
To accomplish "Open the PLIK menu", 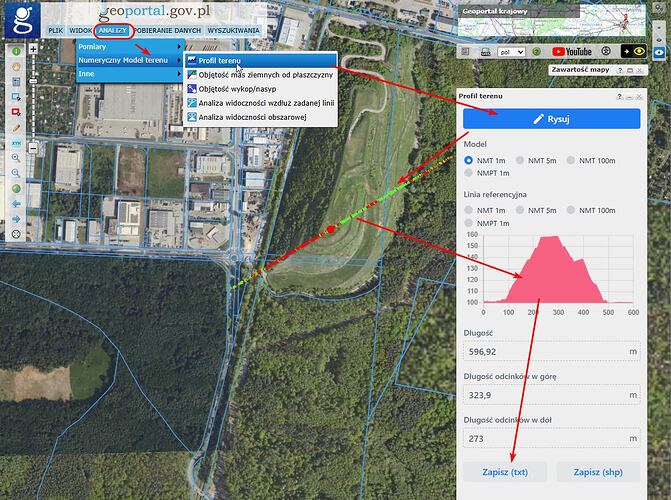I will click(56, 30).
